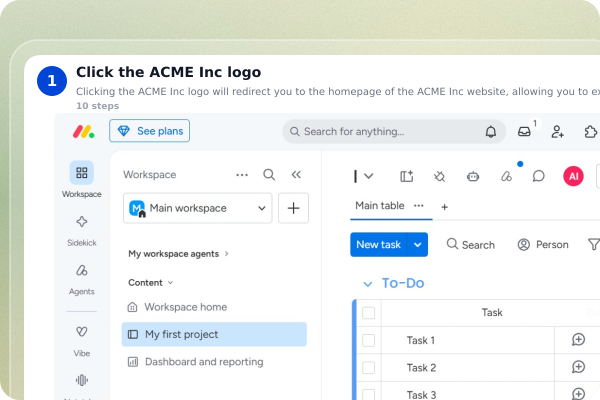Check the Task 3 checkbox
Viewport: 600px width, 400px height.
pos(368,395)
